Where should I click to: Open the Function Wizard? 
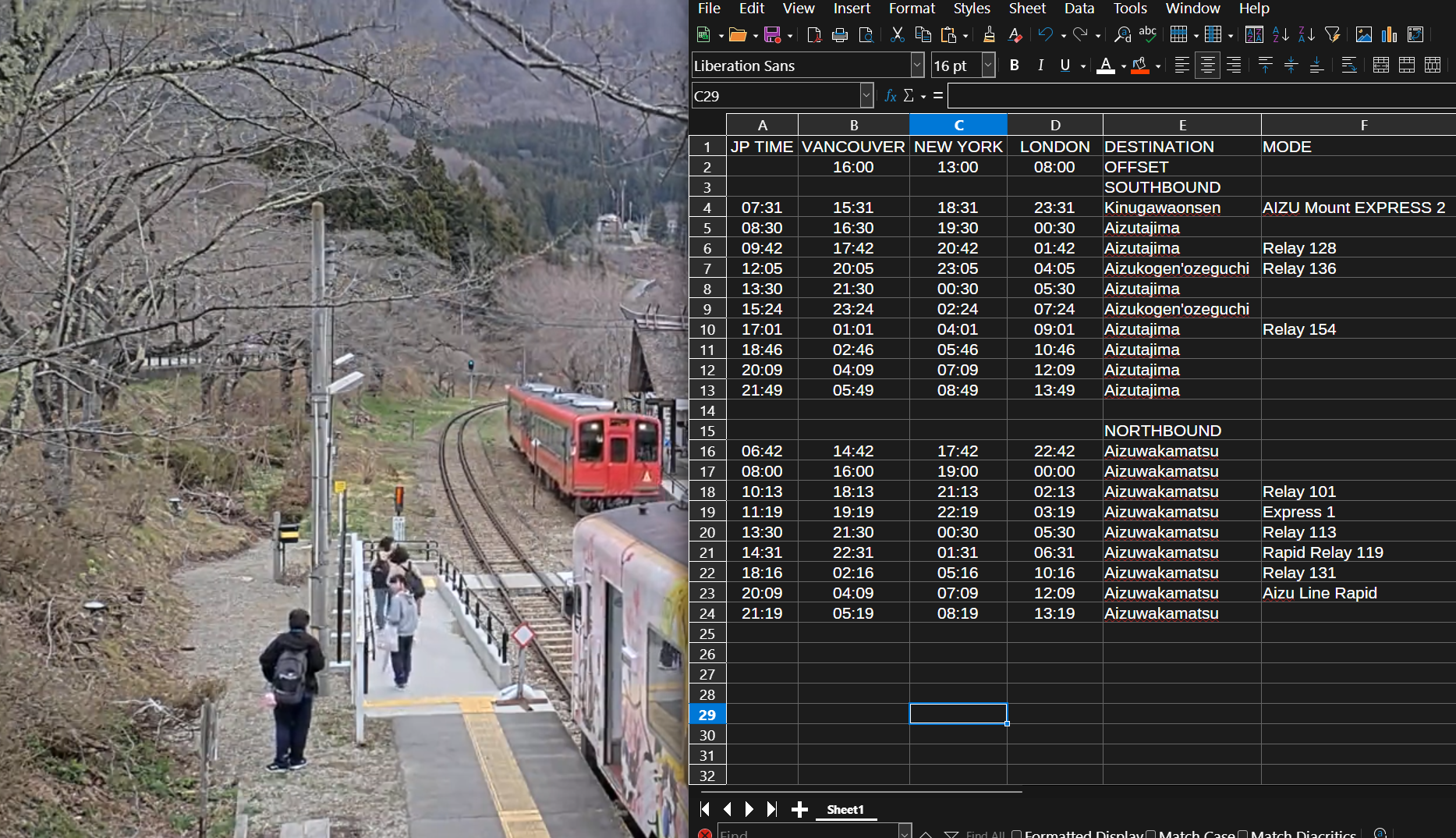coord(891,96)
